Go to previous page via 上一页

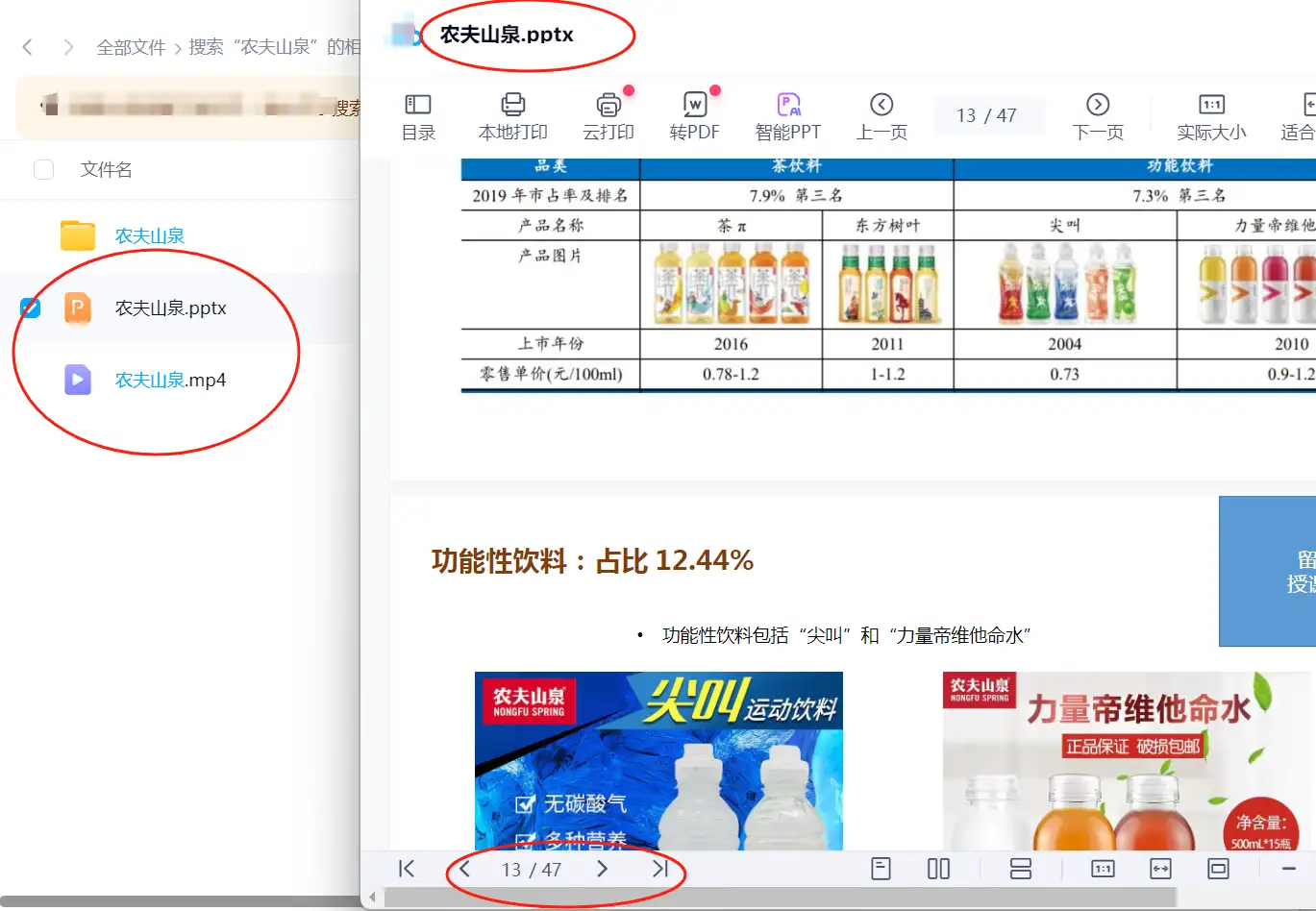tap(881, 117)
